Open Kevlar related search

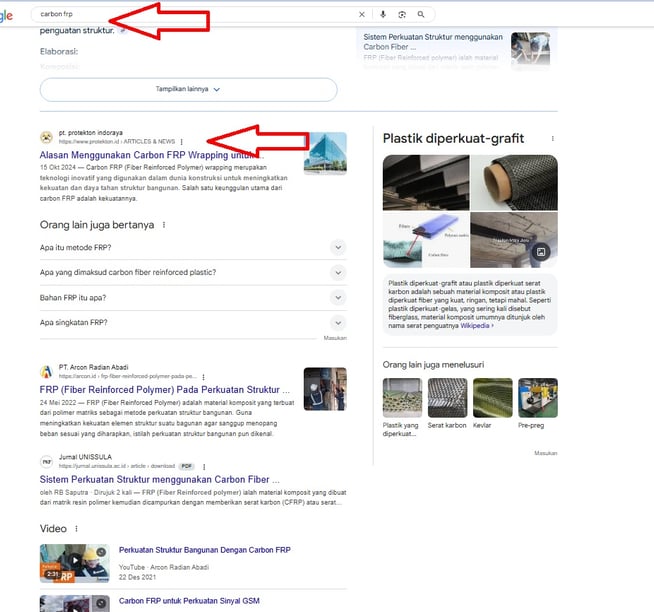click(493, 403)
